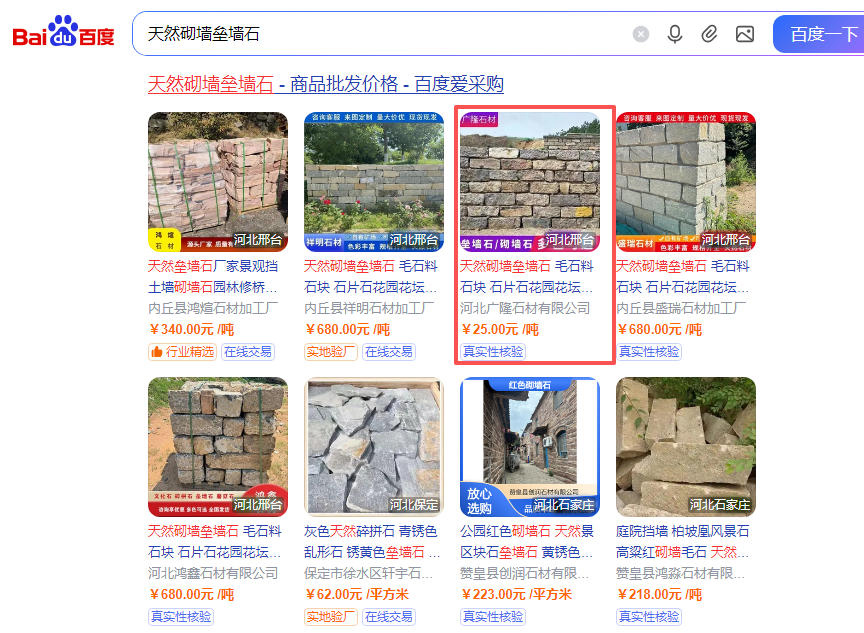Start voice search with the microphone icon

click(674, 34)
